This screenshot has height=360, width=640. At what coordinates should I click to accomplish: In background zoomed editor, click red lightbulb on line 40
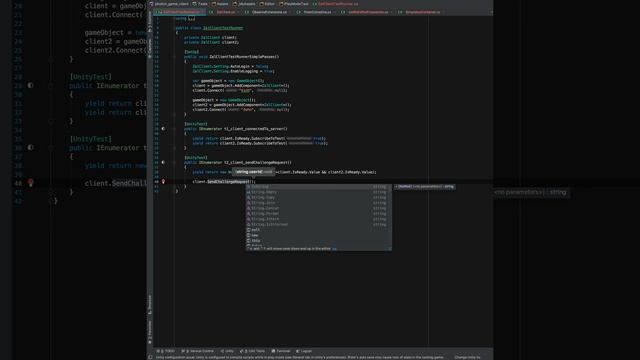pyautogui.click(x=31, y=183)
